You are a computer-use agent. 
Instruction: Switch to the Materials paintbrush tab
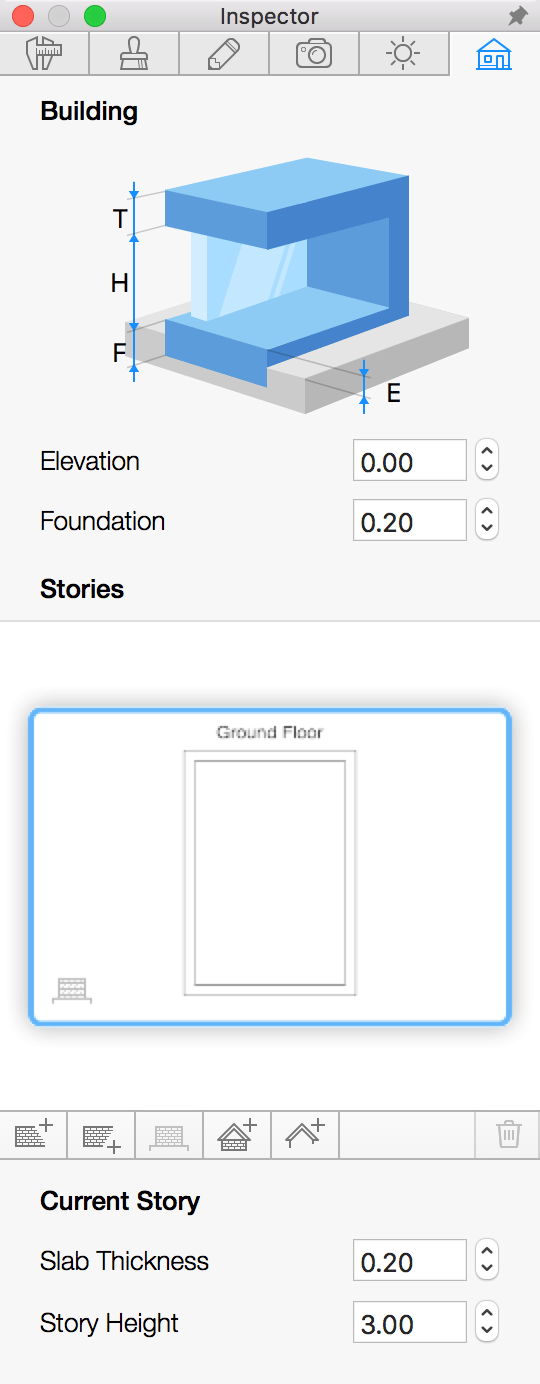pos(134,54)
